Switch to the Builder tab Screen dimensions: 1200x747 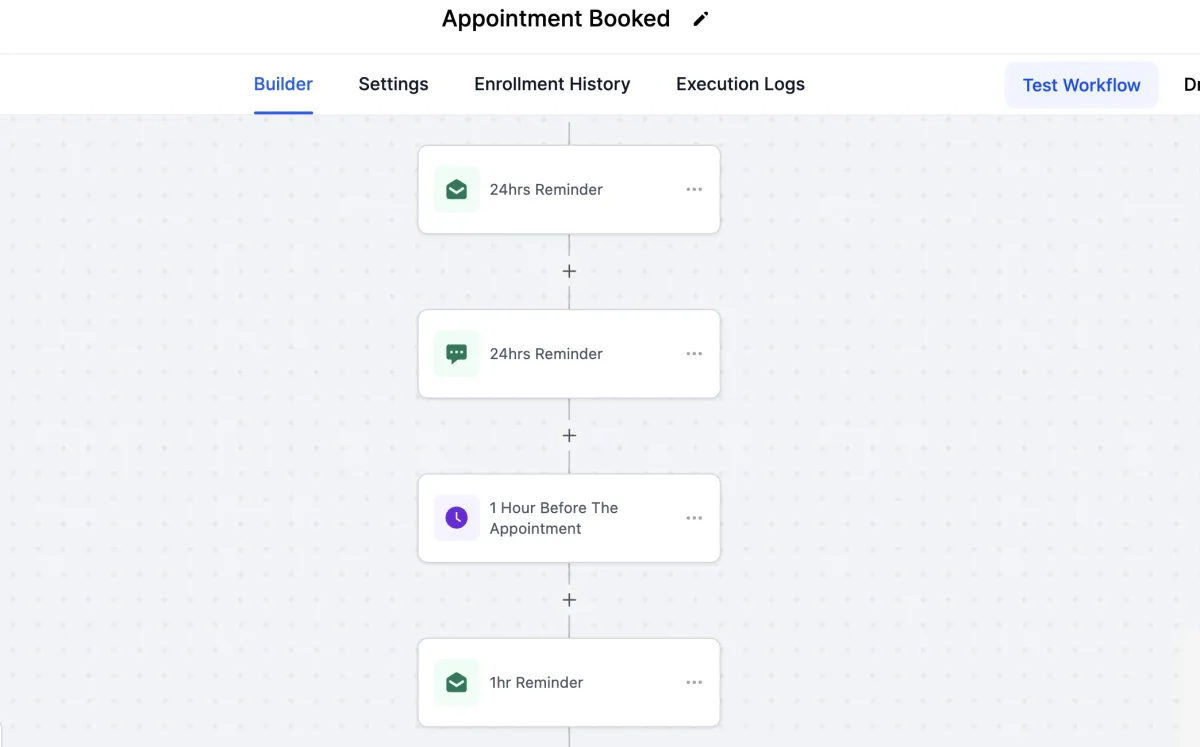[283, 84]
